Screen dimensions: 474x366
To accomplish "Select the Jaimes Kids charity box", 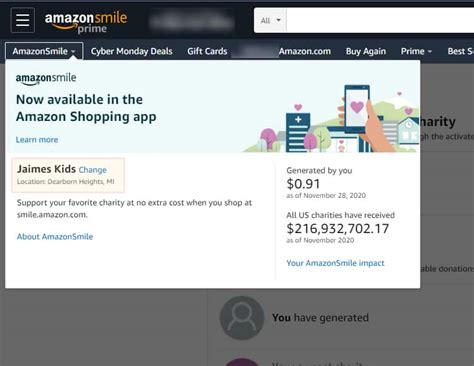I will tap(68, 175).
